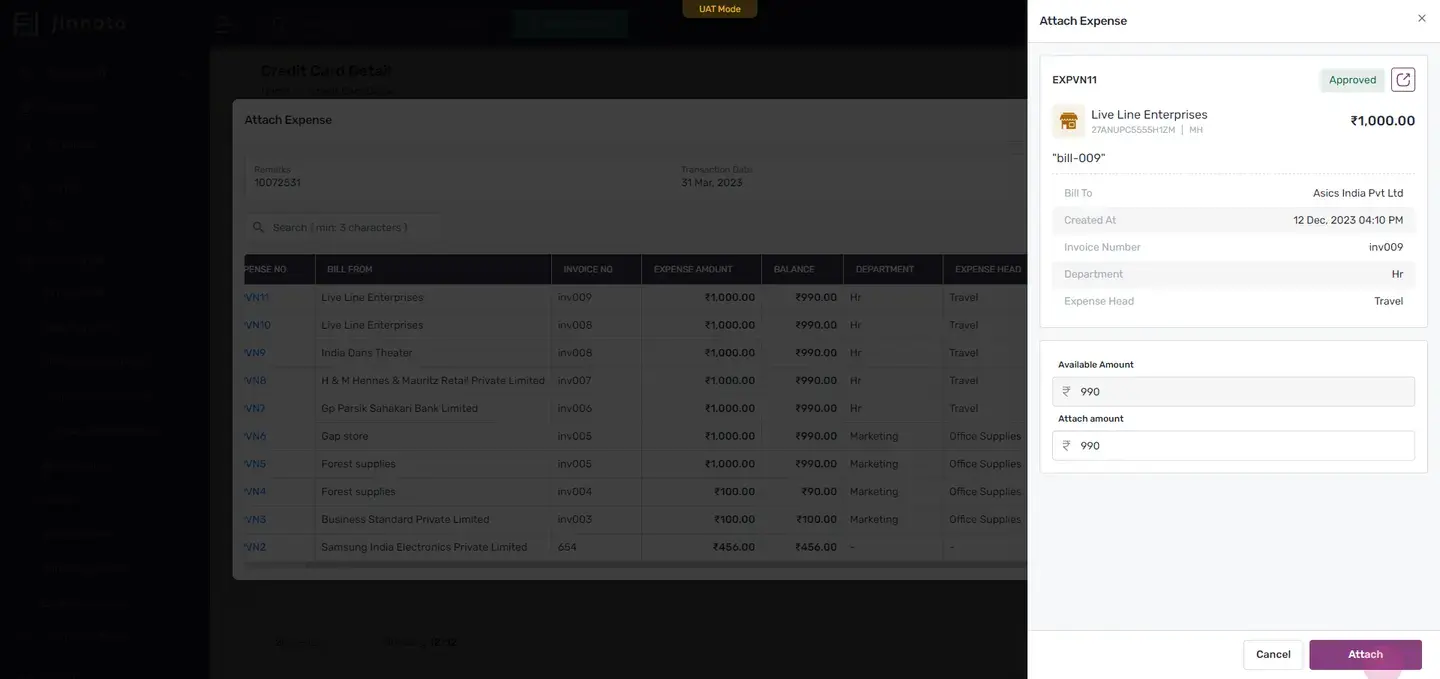Click the finnoto logo
The image size is (1440, 679).
coord(70,23)
